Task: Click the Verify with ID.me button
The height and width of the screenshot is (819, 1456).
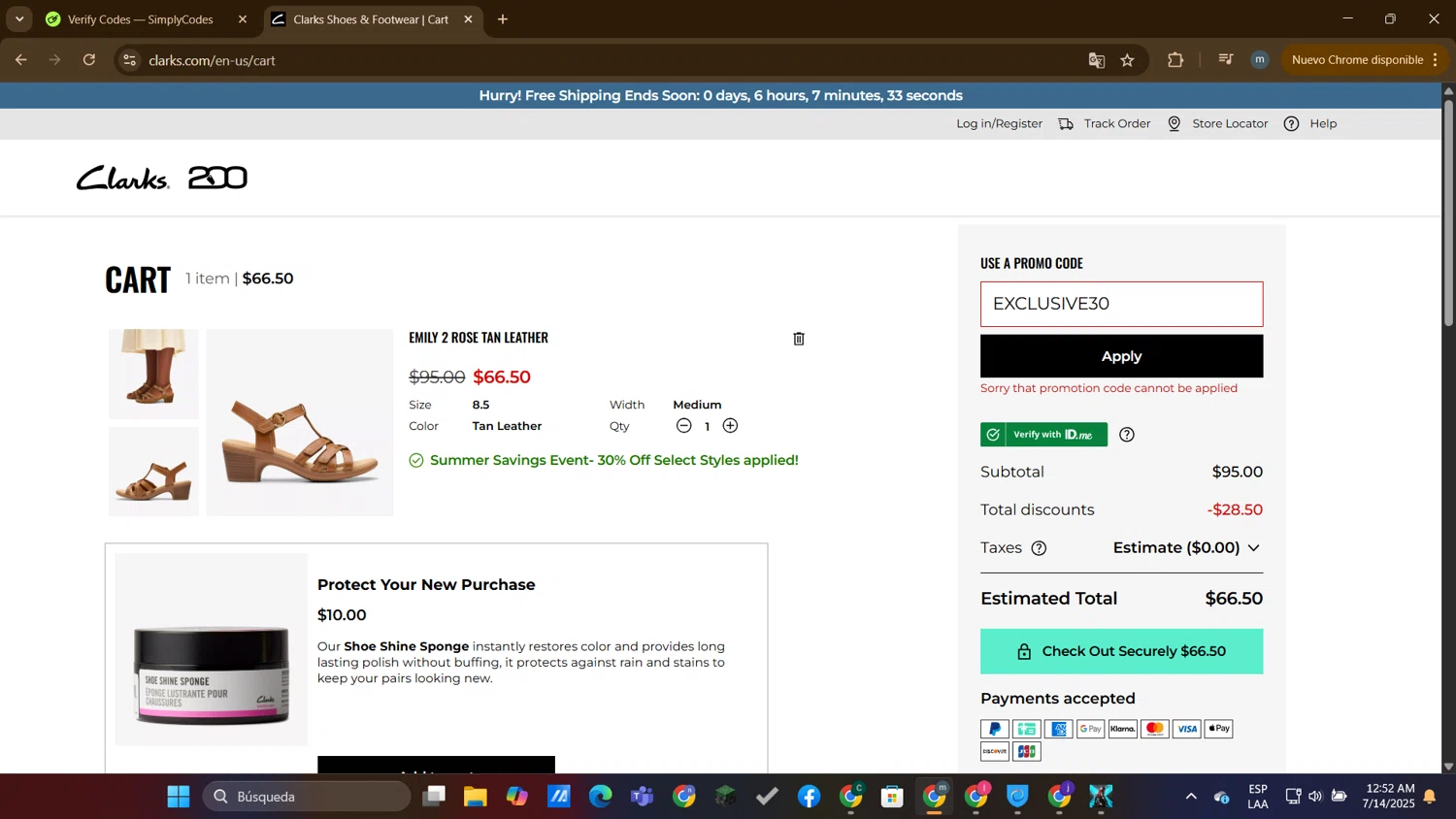Action: click(1043, 435)
